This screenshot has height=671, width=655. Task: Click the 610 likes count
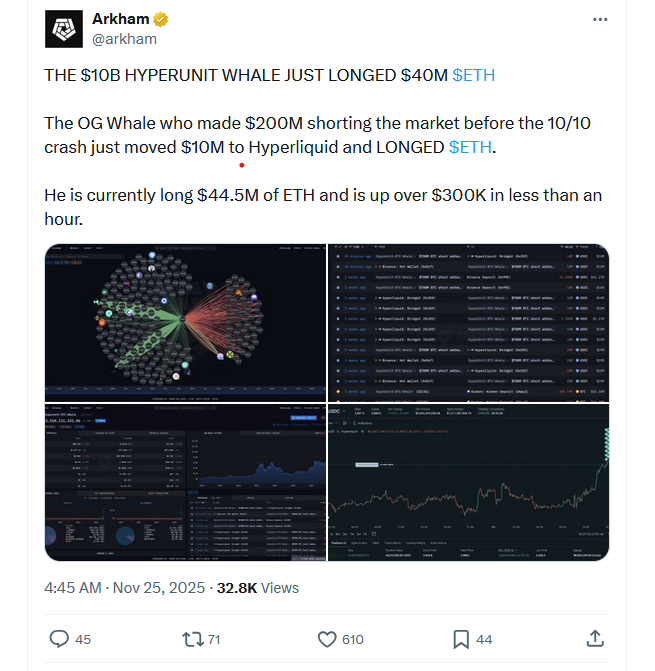[x=352, y=639]
